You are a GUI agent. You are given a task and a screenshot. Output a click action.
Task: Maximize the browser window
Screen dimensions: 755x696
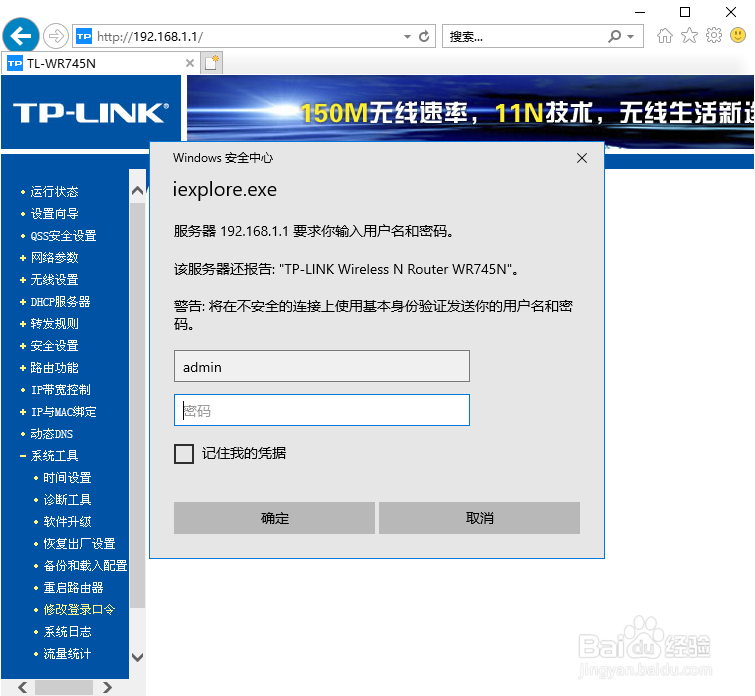point(685,12)
